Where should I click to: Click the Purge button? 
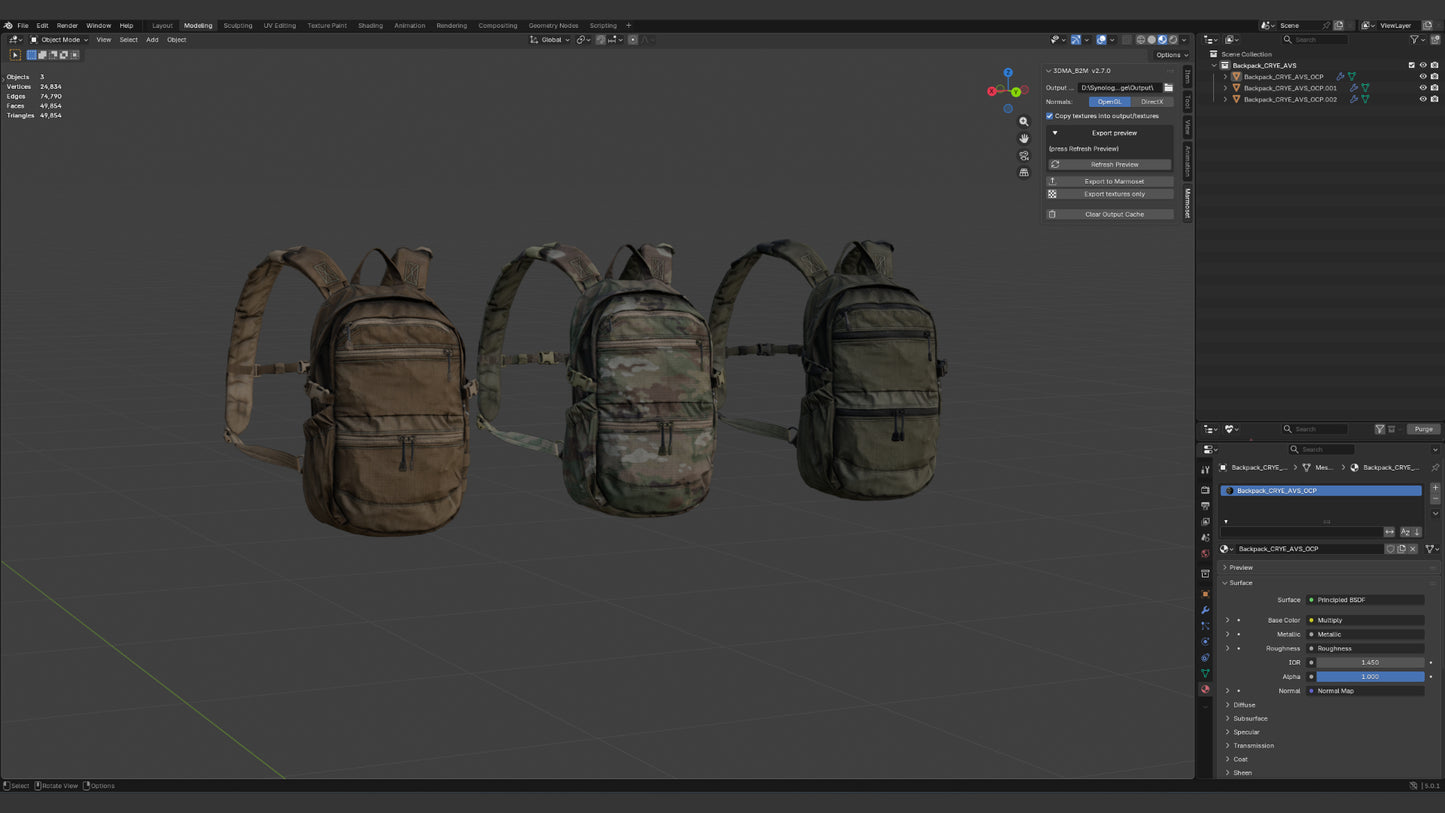pos(1423,429)
